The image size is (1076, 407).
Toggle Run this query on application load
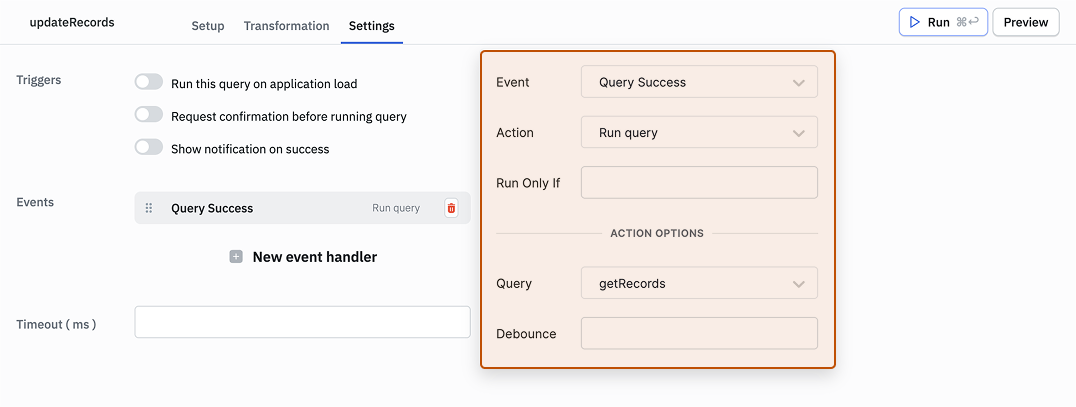[x=148, y=83]
